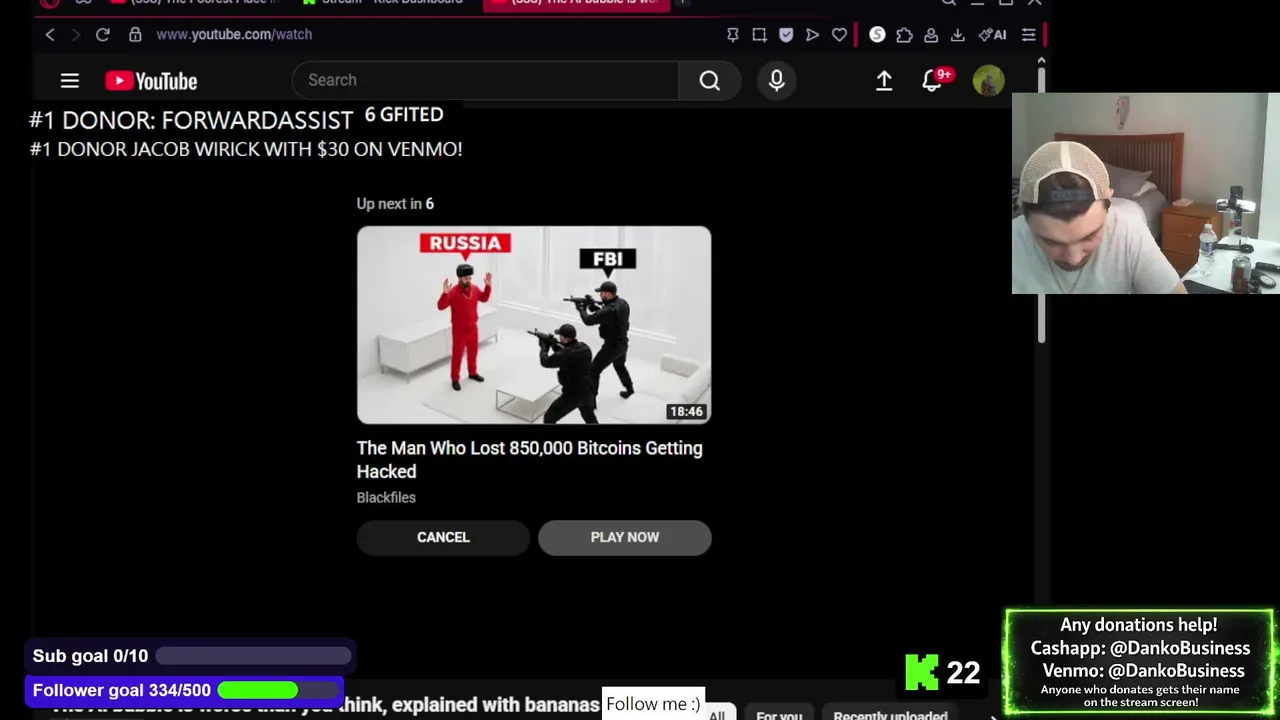The width and height of the screenshot is (1280, 720).
Task: Open the account avatar menu
Action: [x=988, y=81]
